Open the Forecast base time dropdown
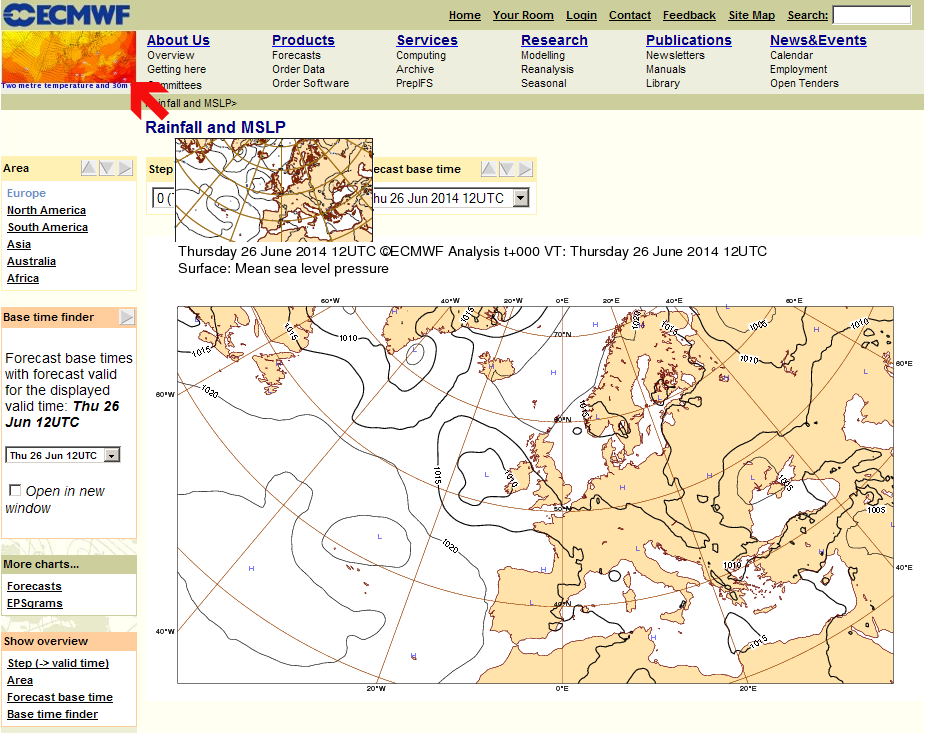The image size is (926, 733). coord(520,198)
